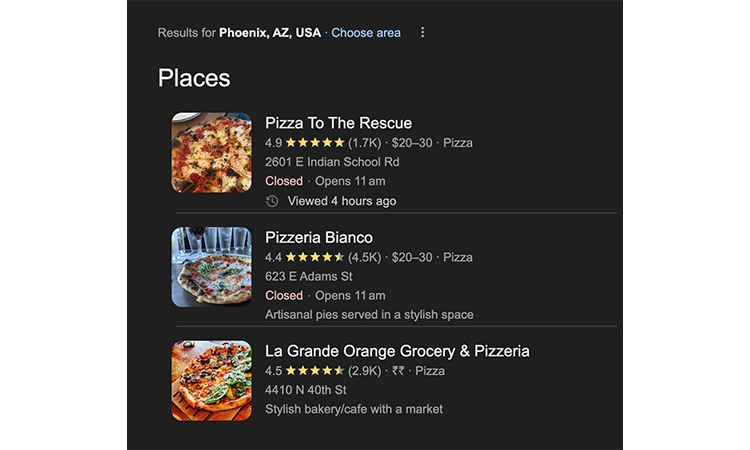750x450 pixels.
Task: Open La Grande Orange pizza thumbnail
Action: (x=211, y=380)
